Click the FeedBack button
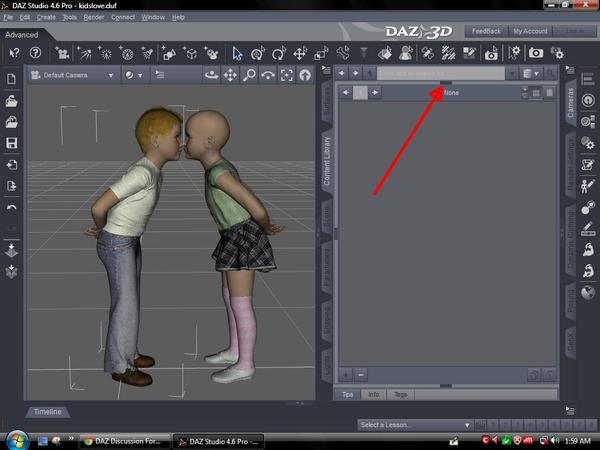The width and height of the screenshot is (600, 450). tap(485, 32)
